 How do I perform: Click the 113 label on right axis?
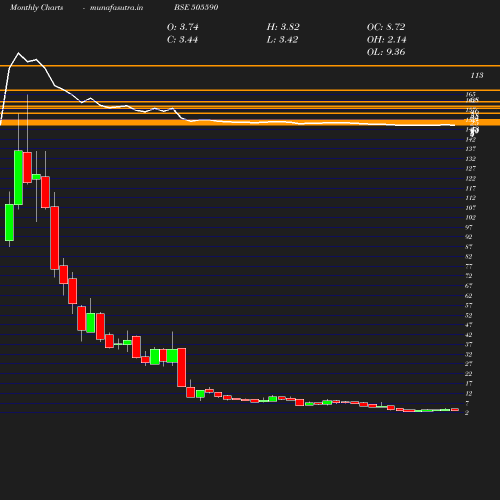pyautogui.click(x=477, y=75)
